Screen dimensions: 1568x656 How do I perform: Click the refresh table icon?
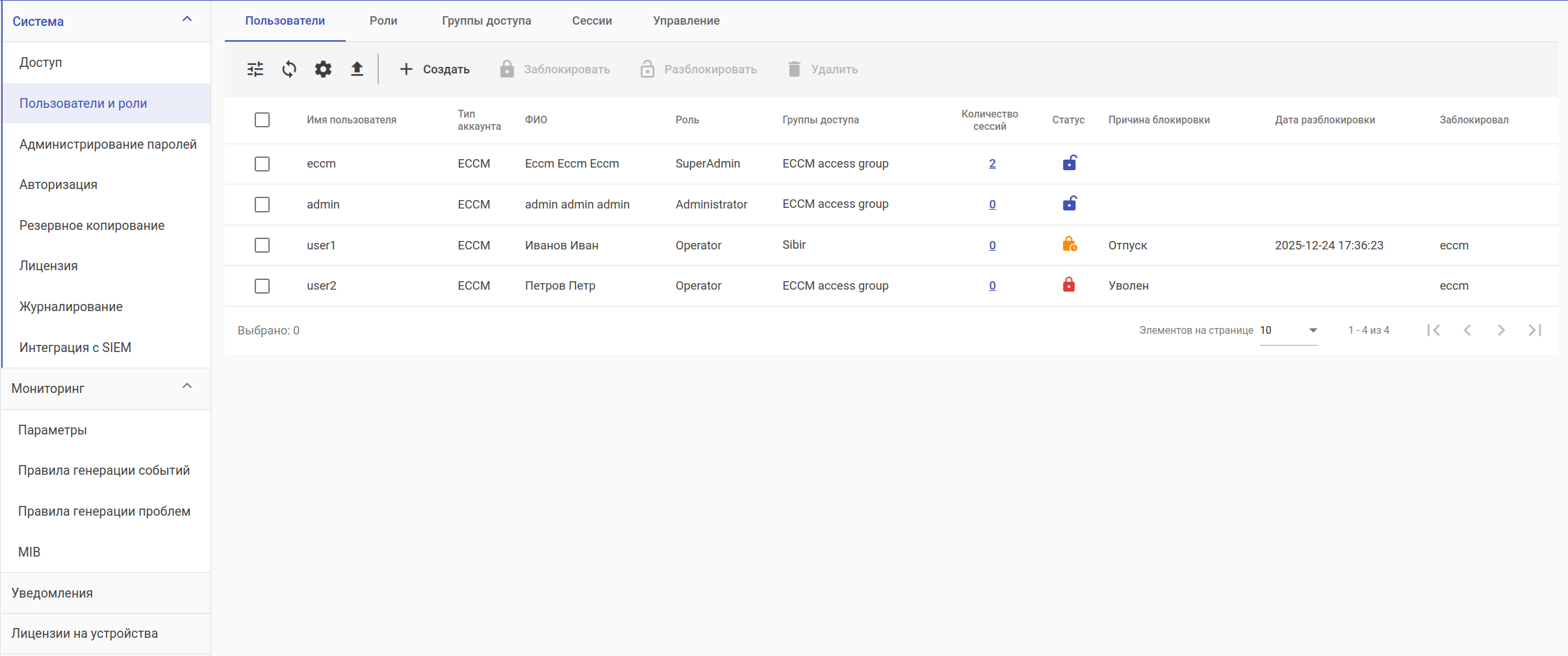[289, 69]
